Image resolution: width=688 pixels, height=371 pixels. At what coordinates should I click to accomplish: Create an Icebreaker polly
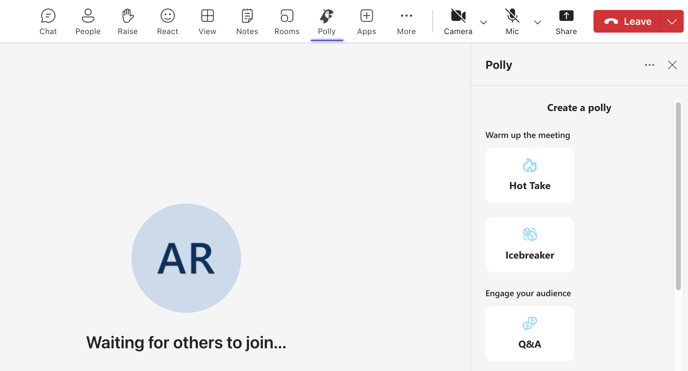(530, 245)
